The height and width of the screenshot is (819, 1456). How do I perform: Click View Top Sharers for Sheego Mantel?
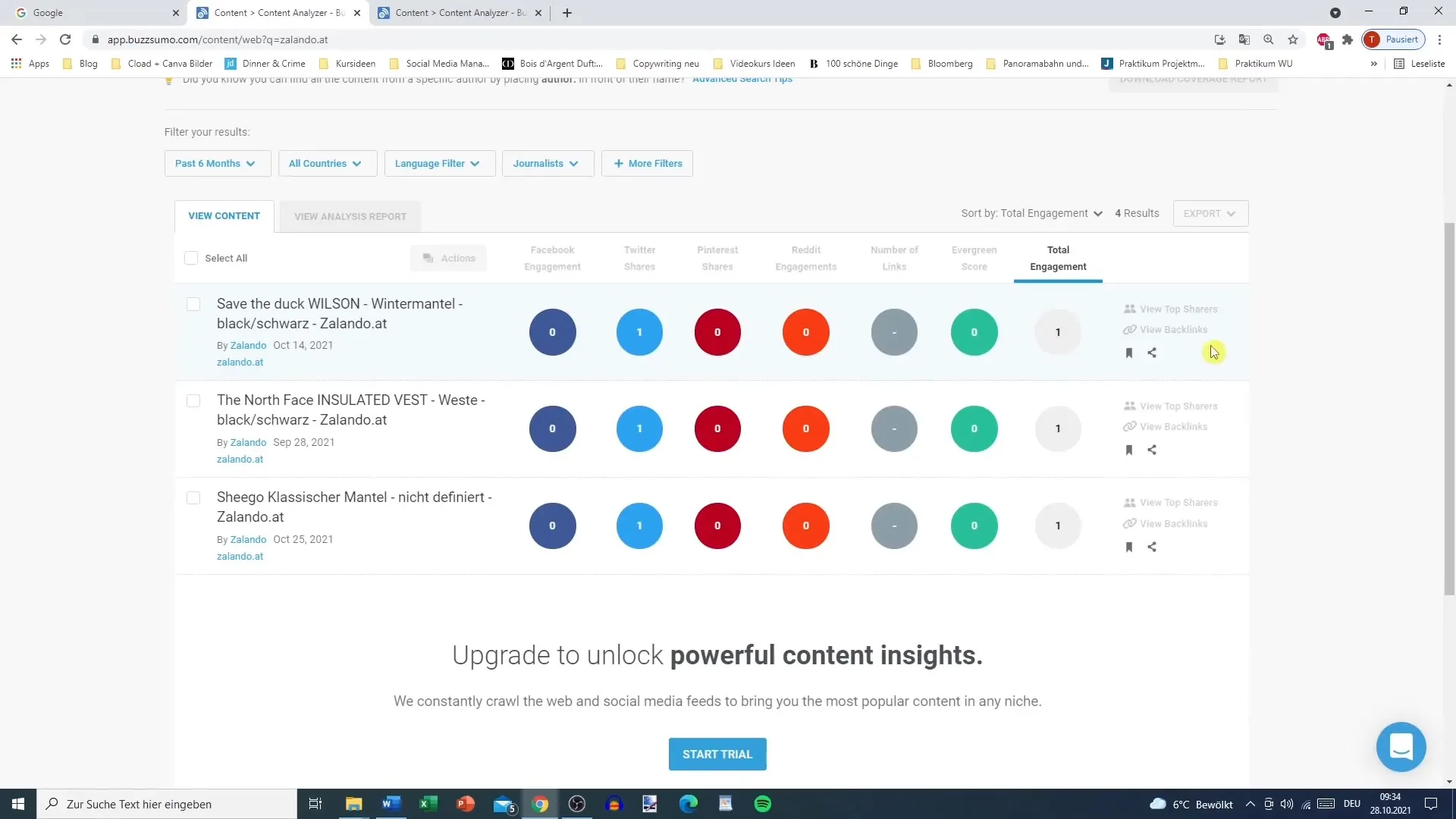1176,501
